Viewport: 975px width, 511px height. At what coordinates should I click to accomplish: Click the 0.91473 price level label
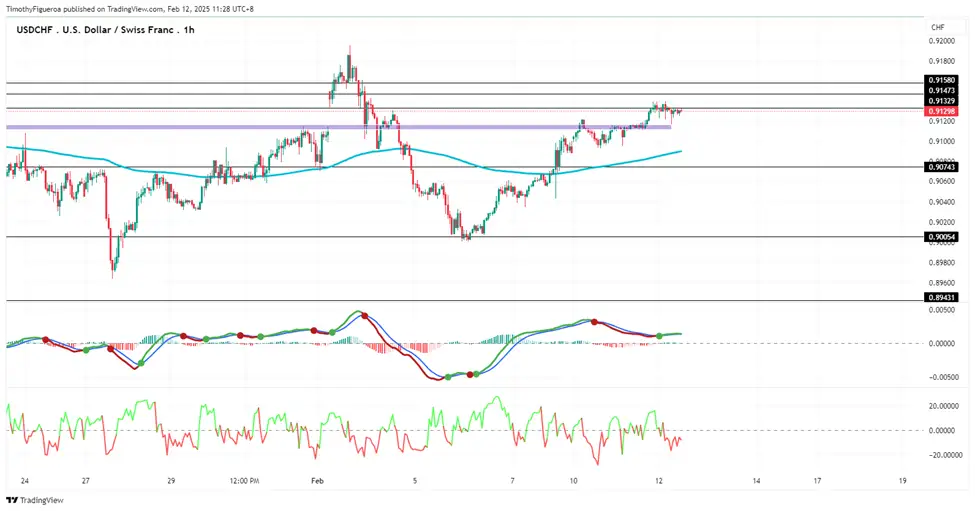(x=941, y=91)
